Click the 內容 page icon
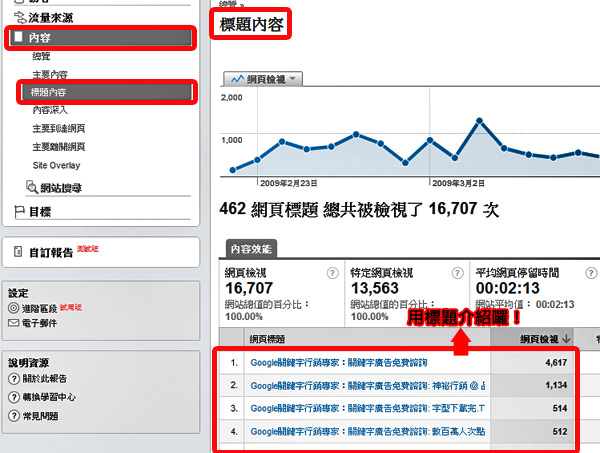 (x=18, y=37)
